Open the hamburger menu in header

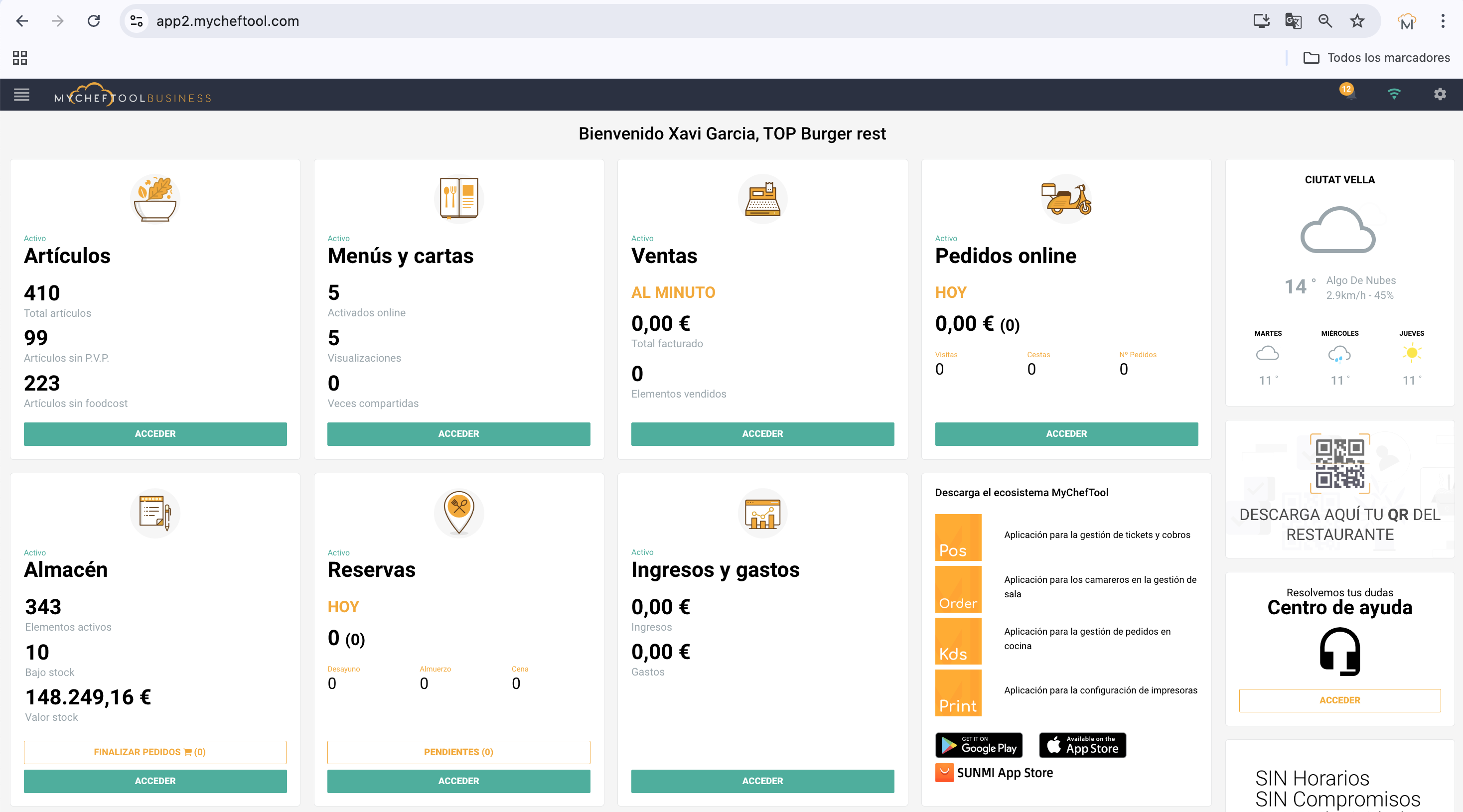(21, 94)
